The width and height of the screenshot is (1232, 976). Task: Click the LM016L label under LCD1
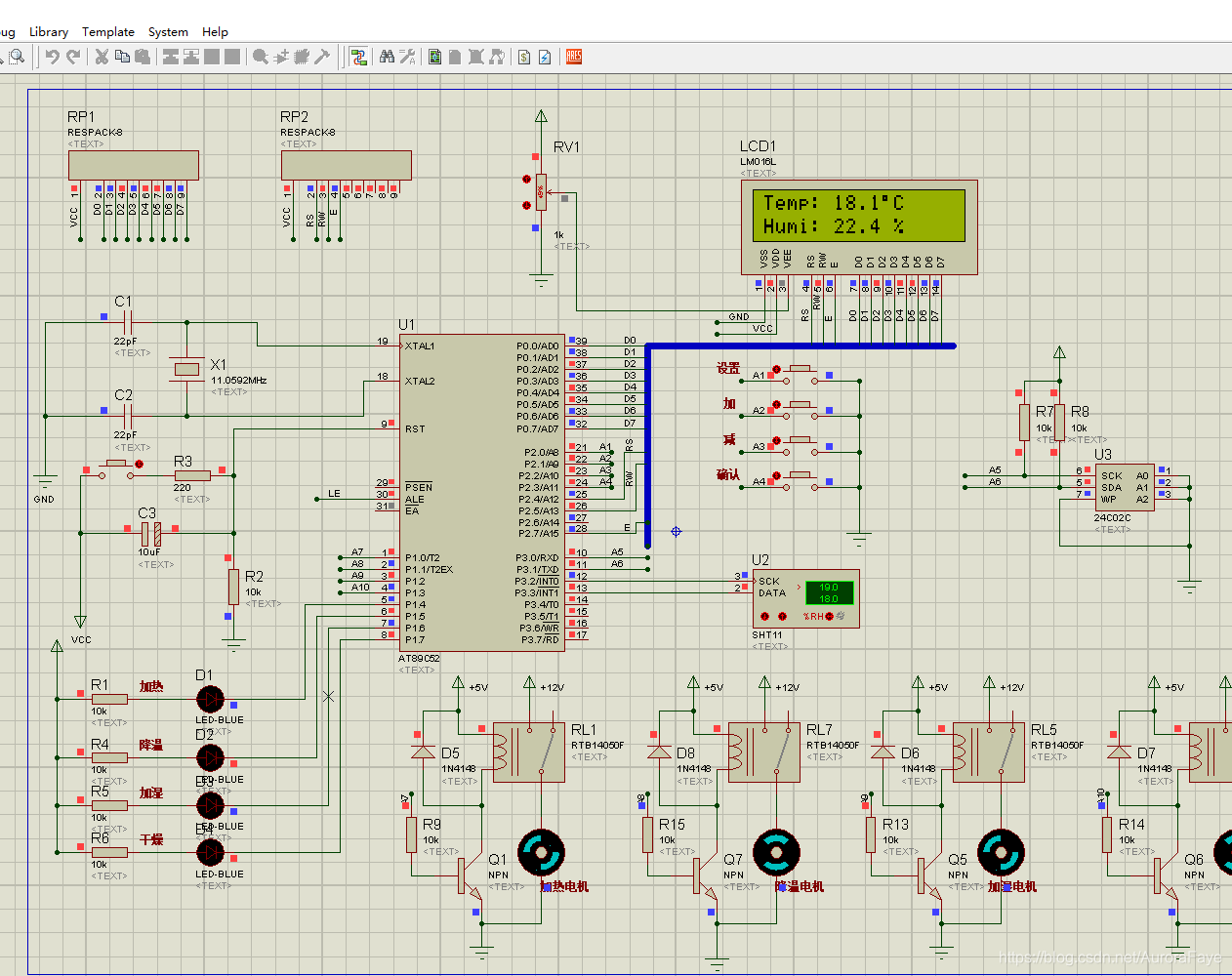[758, 162]
